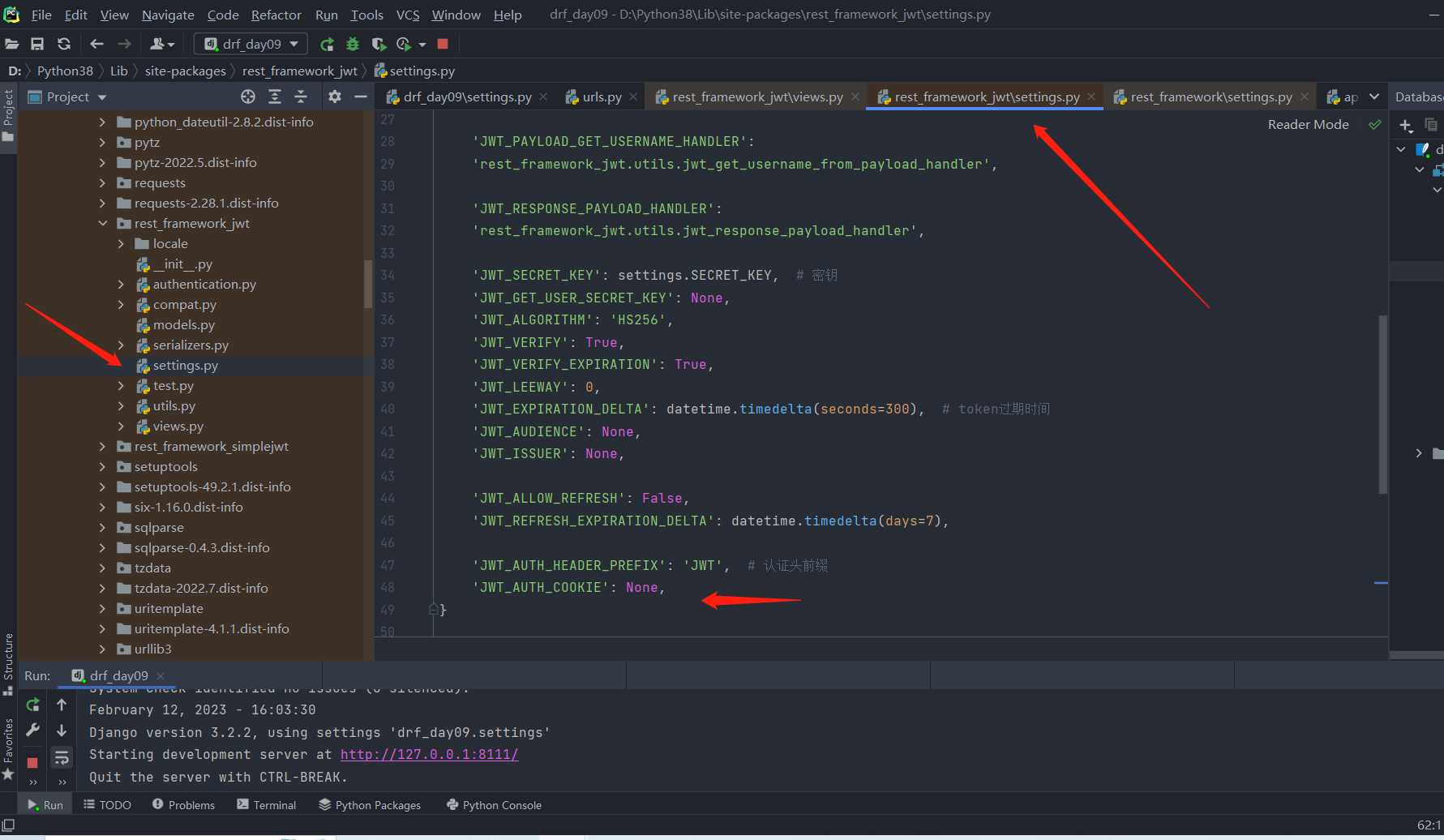Stop the running process in main toolbar

[x=443, y=44]
